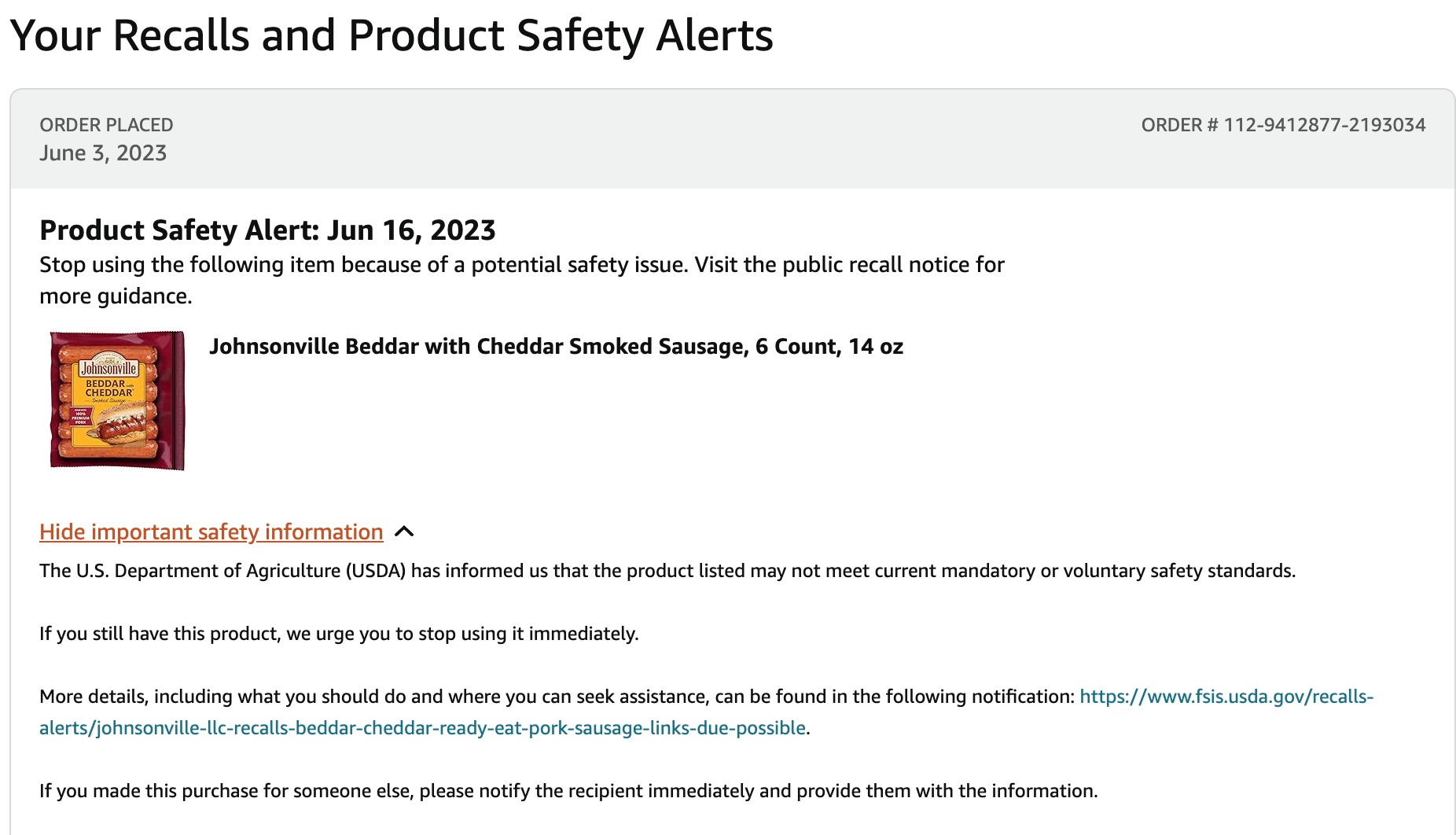The height and width of the screenshot is (835, 1456).
Task: Select the June 3, 2023 order date
Action: 103,153
